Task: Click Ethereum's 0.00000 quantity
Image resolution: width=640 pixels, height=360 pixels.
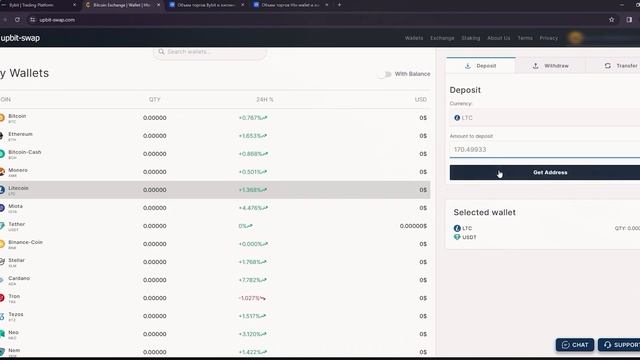Action: [x=155, y=136]
